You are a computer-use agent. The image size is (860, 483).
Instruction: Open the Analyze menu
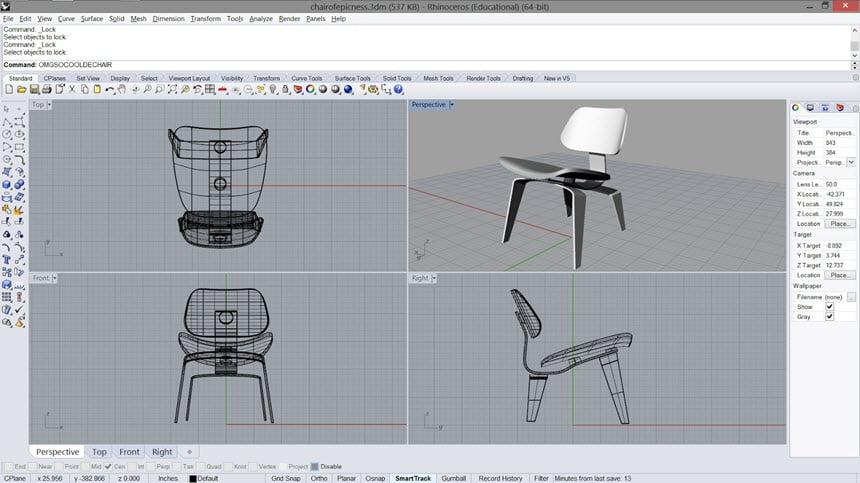point(261,19)
